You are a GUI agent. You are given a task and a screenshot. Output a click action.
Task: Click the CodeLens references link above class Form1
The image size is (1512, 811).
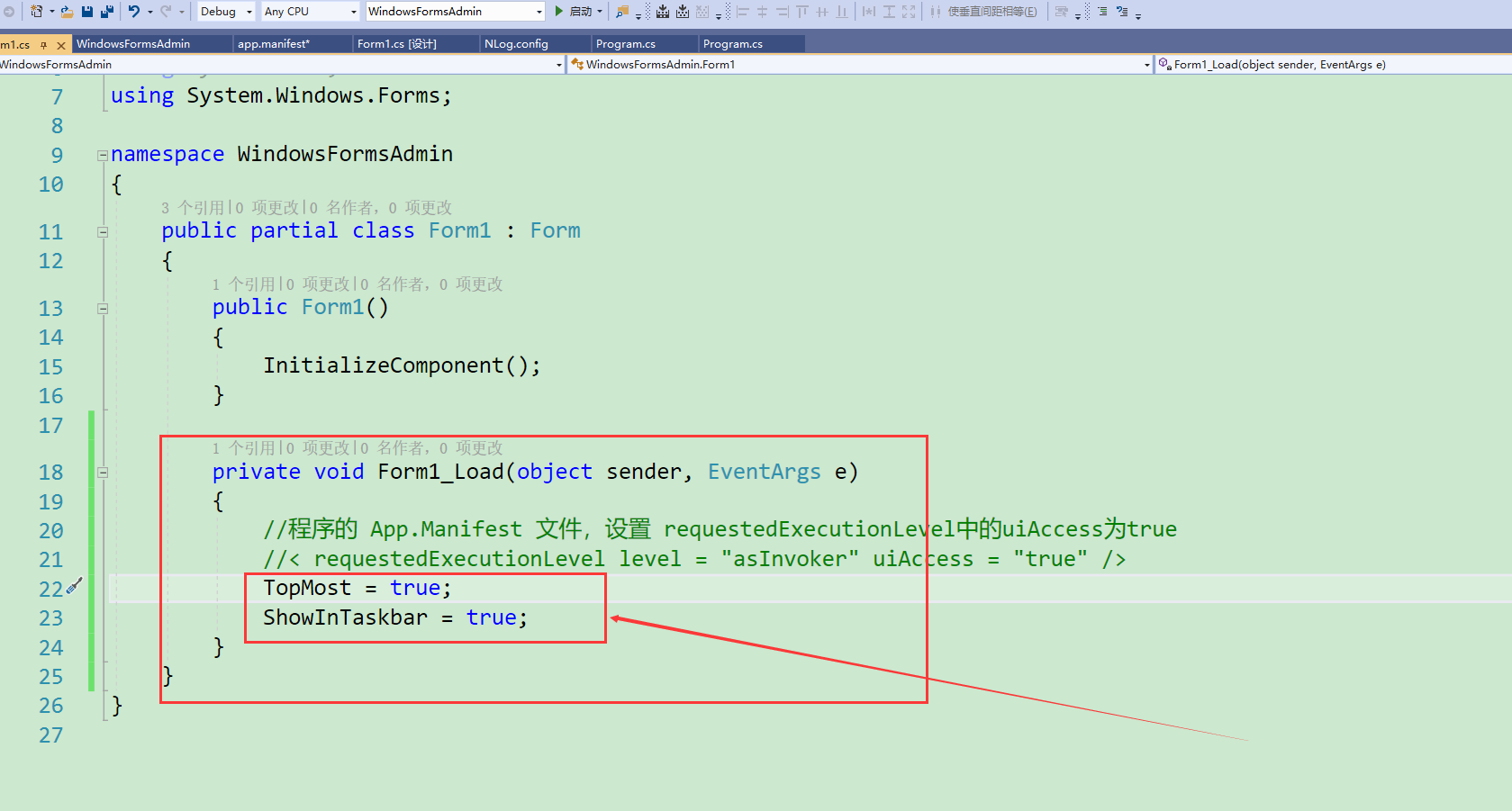[192, 208]
